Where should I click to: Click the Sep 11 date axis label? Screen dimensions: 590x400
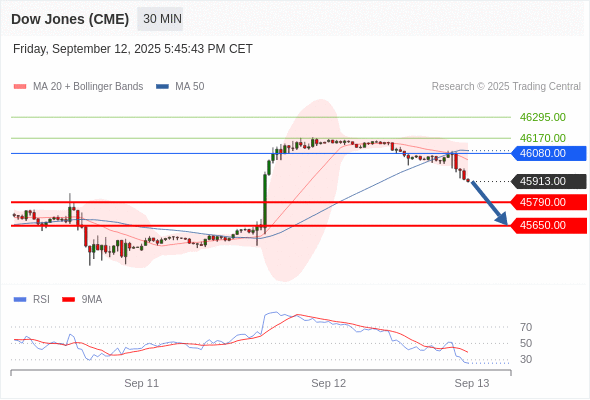pos(141,383)
